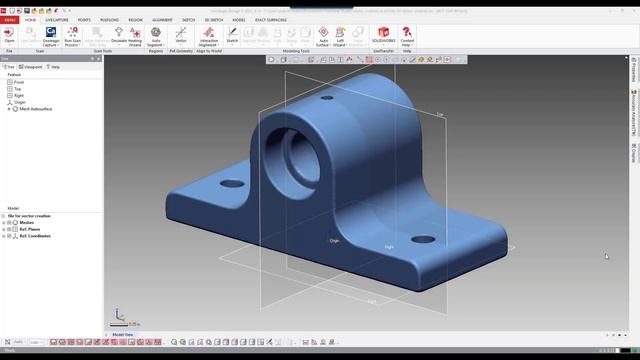
Task: Click the red-highlighted icon in viewport toolbar
Action: [x=369, y=60]
